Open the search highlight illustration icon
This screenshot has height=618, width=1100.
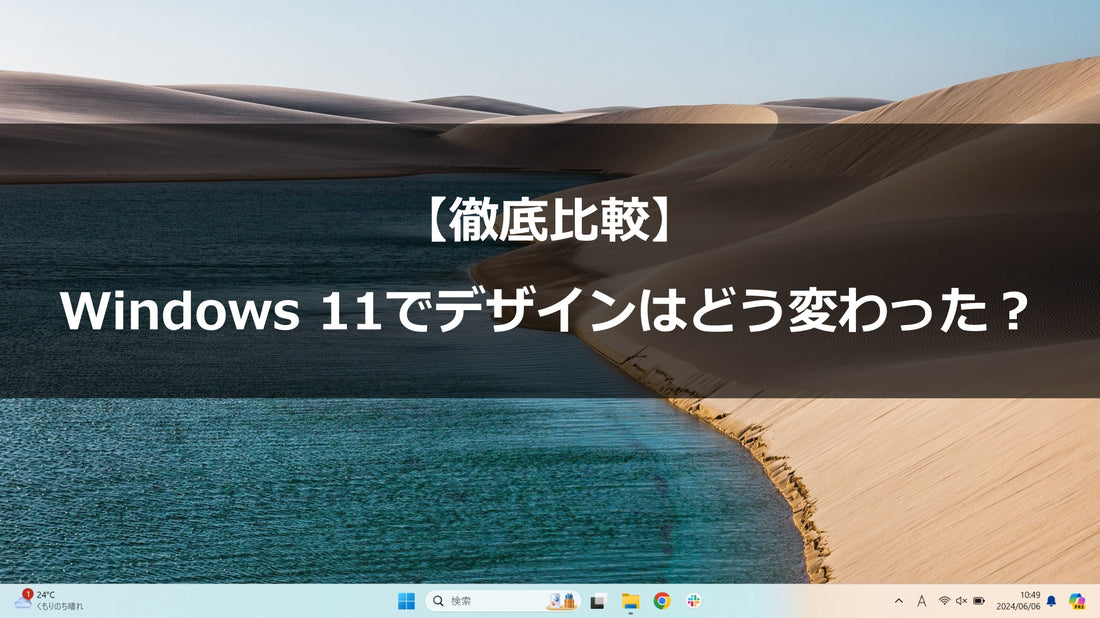(x=562, y=601)
